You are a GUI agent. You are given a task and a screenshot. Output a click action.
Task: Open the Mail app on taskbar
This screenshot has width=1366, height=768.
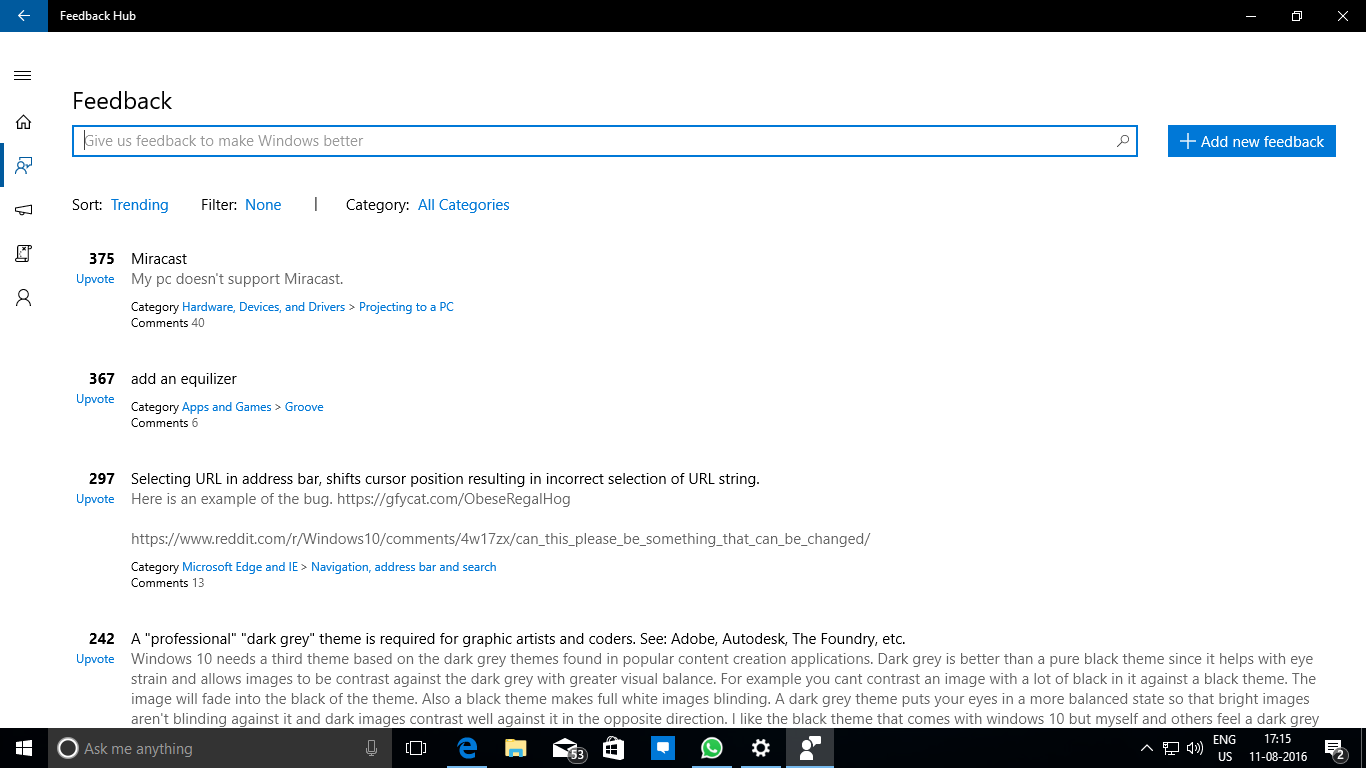[565, 748]
